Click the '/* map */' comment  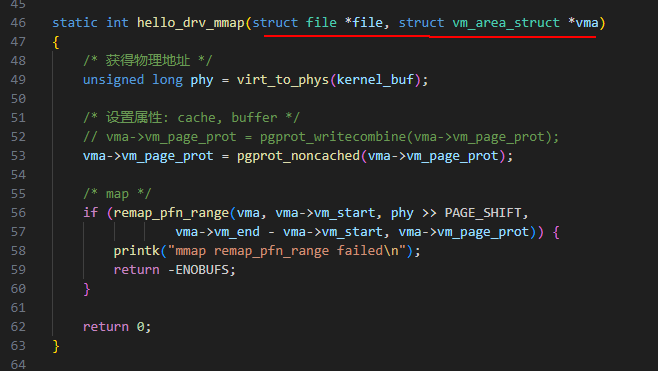pos(117,194)
